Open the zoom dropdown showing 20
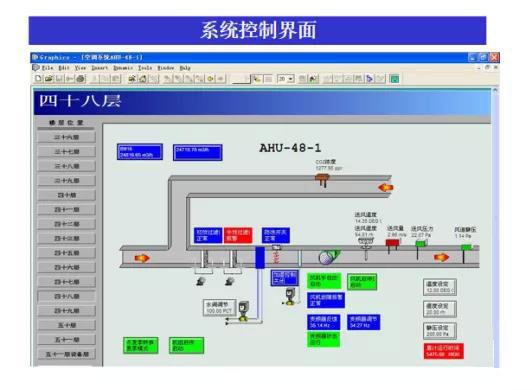532x390 pixels. pyautogui.click(x=286, y=79)
